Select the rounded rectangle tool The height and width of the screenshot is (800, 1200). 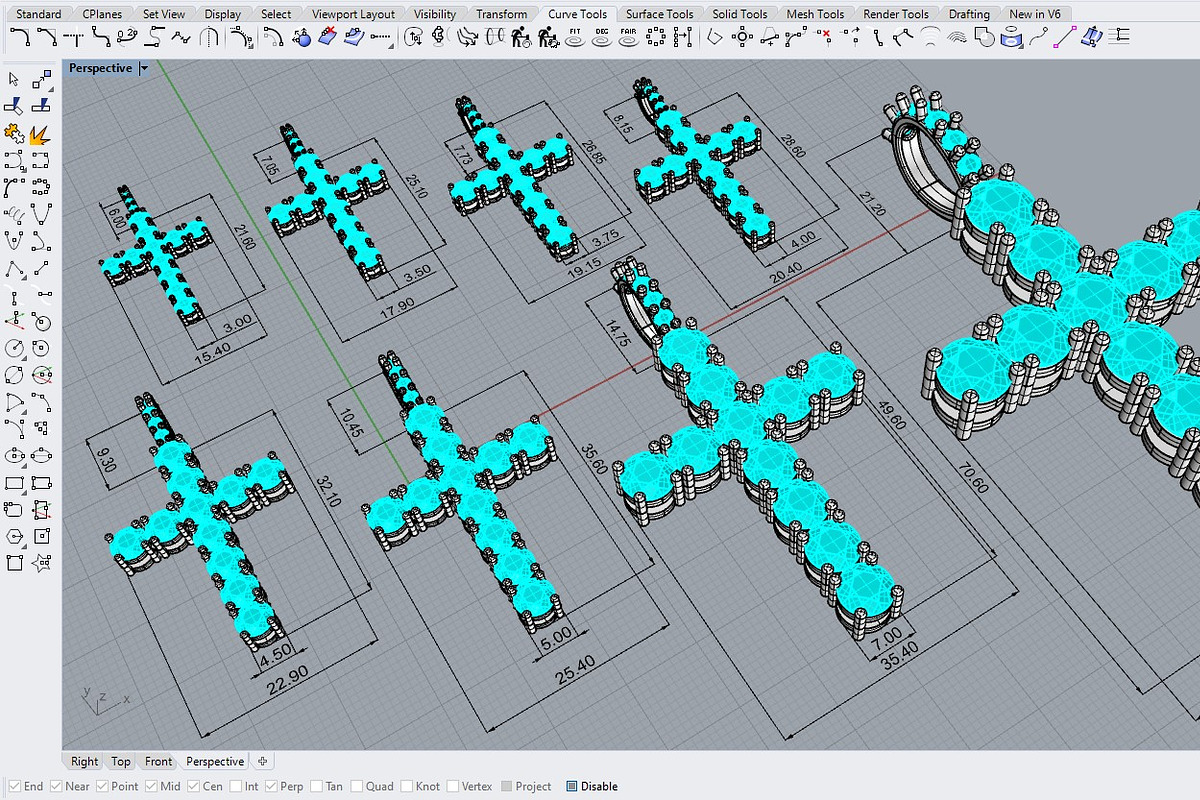(x=15, y=510)
